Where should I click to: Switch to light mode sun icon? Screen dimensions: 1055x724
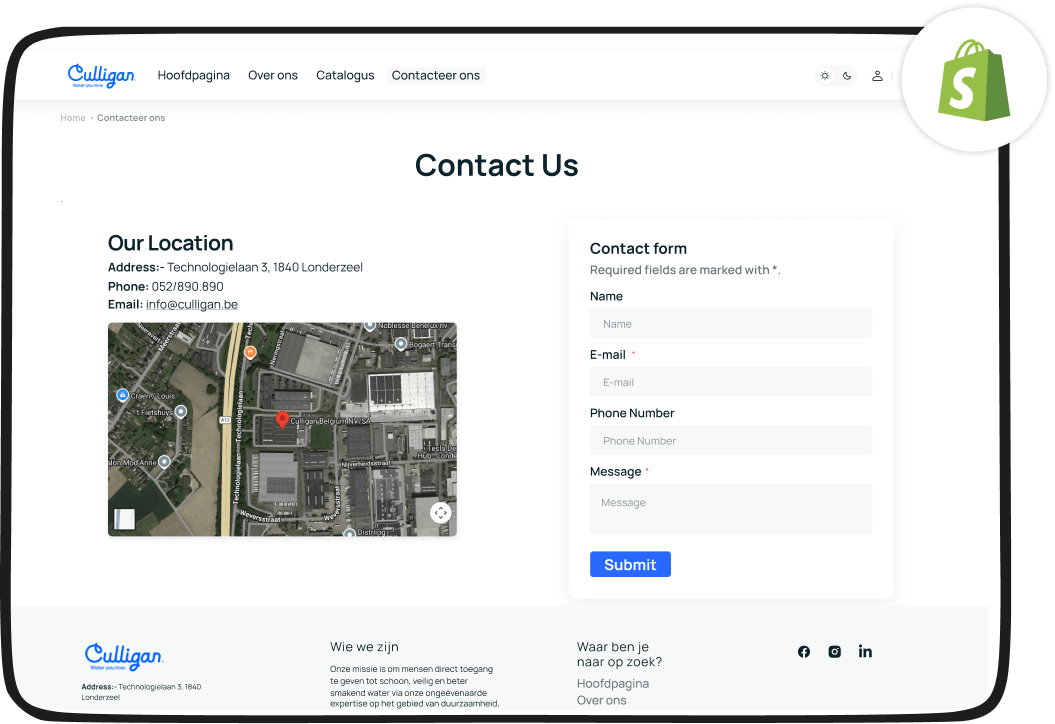[825, 76]
